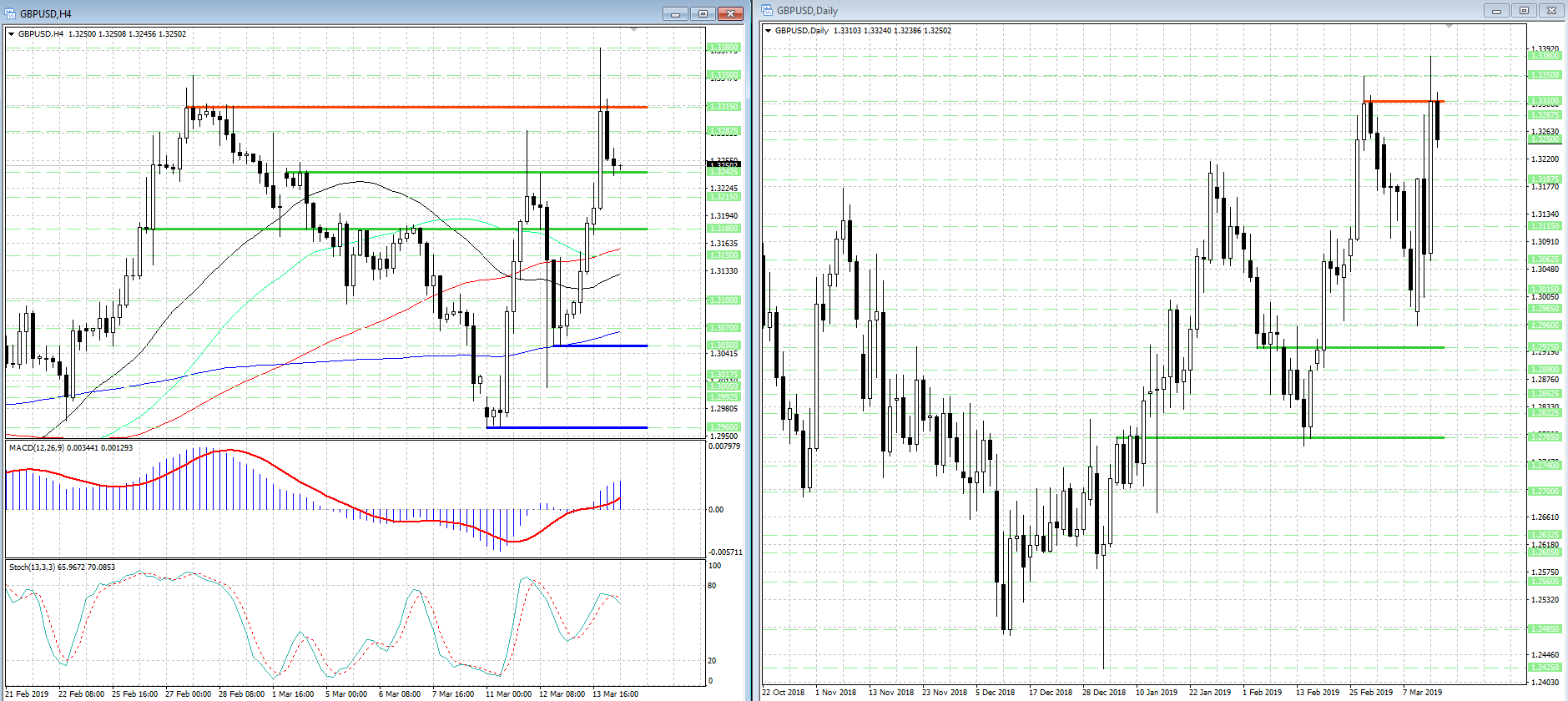Select the green line at 1.29250 on Daily chart

[1350, 347]
